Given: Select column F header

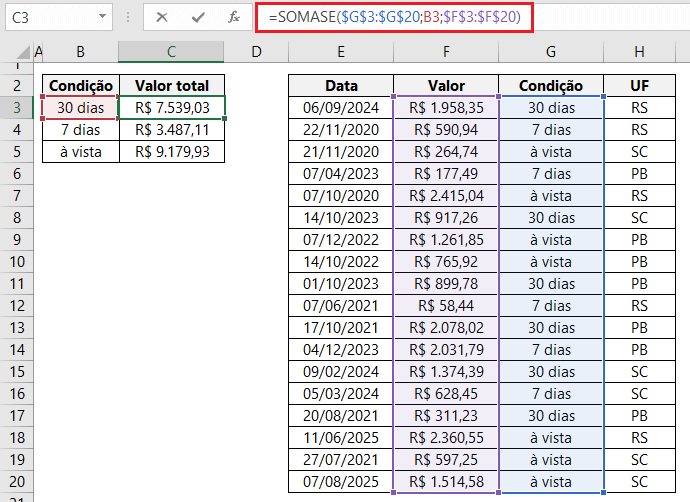Looking at the screenshot, I should click(446, 52).
